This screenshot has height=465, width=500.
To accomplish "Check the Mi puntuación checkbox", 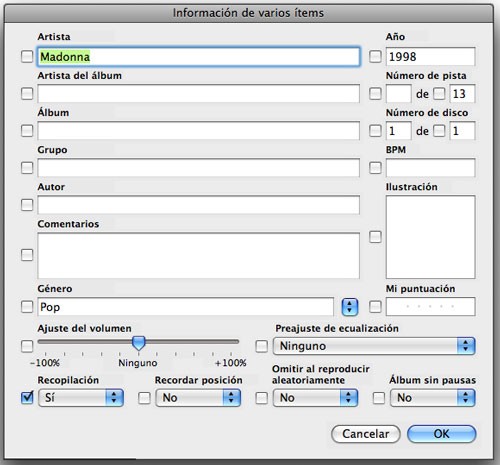I will [375, 307].
